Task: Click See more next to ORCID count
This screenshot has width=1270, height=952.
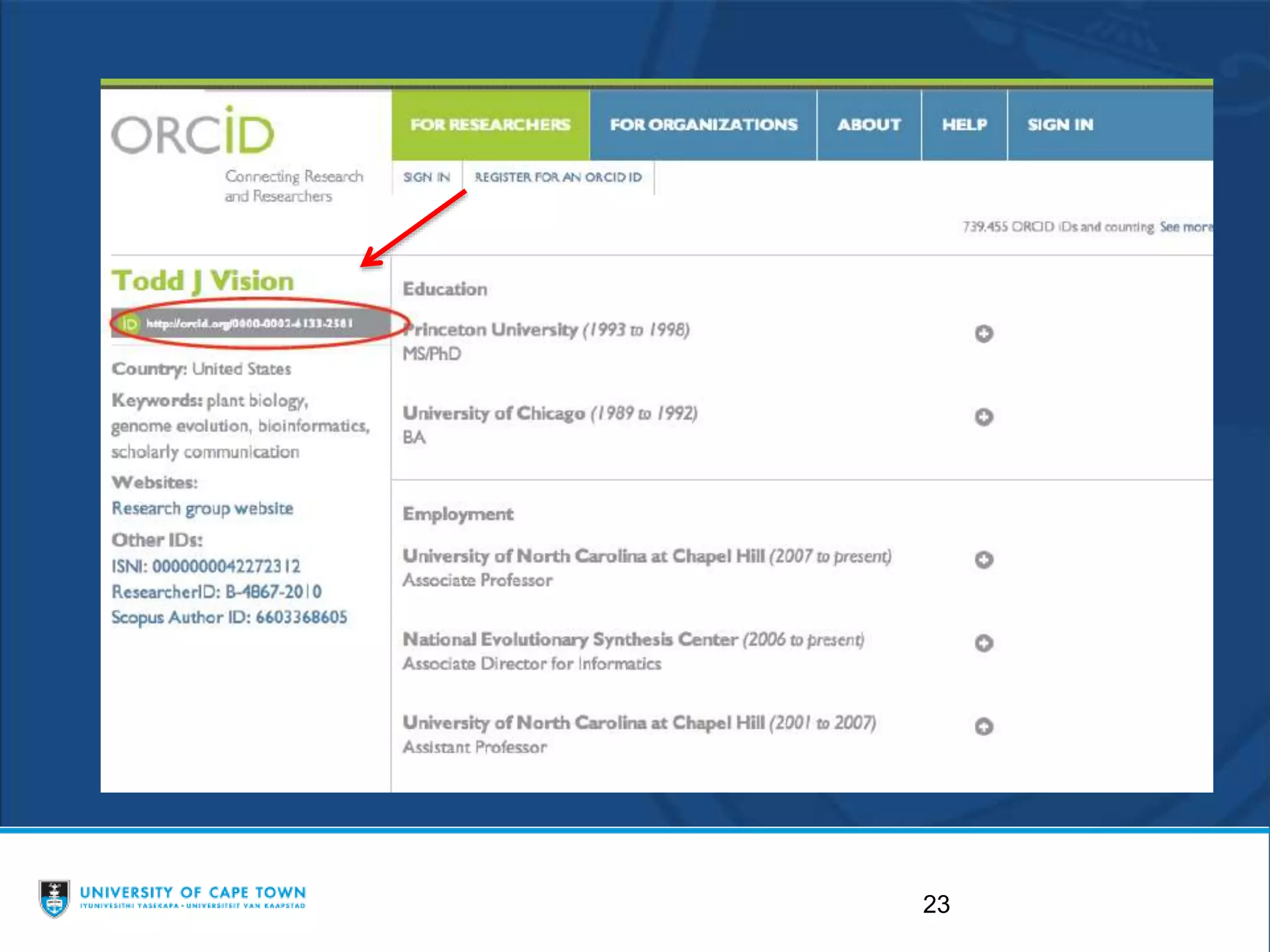Action: point(1185,227)
